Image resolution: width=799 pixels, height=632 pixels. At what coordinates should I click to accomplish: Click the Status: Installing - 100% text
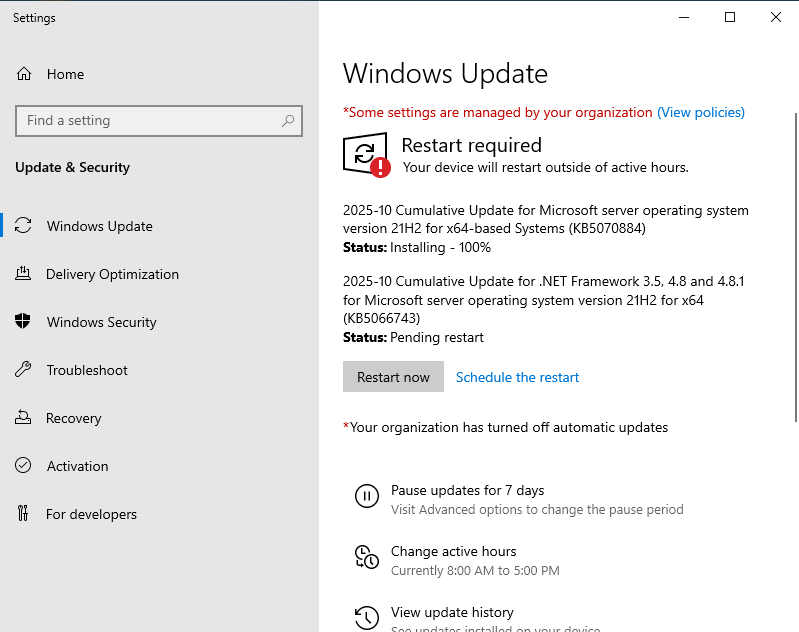[417, 247]
